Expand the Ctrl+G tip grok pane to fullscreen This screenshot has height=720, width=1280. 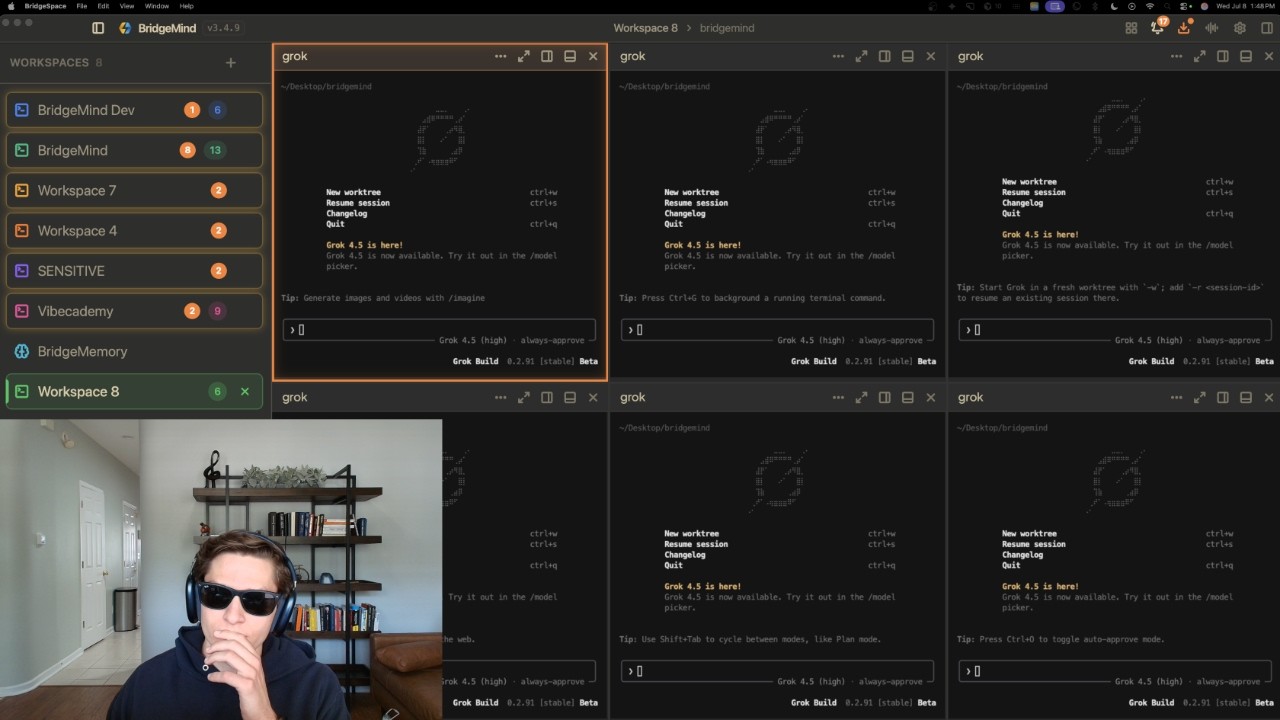pyautogui.click(x=861, y=56)
